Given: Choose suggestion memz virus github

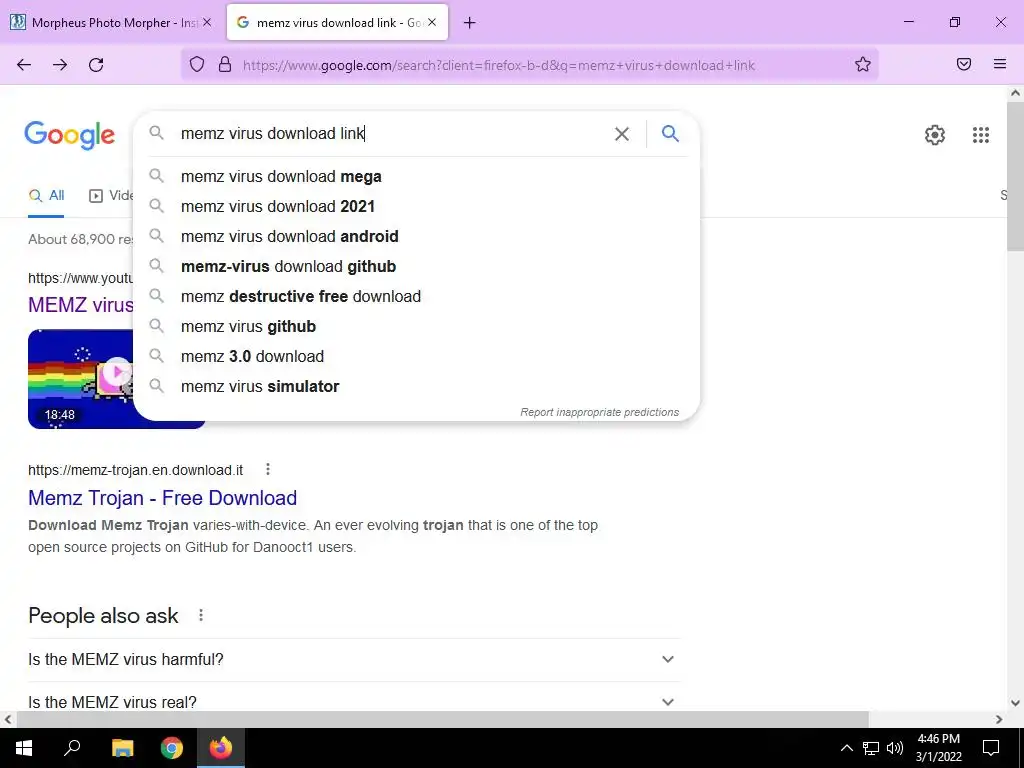Looking at the screenshot, I should coord(417,327).
